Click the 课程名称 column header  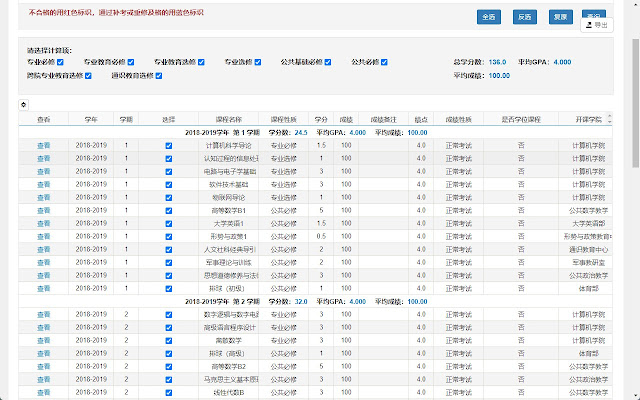pos(229,120)
